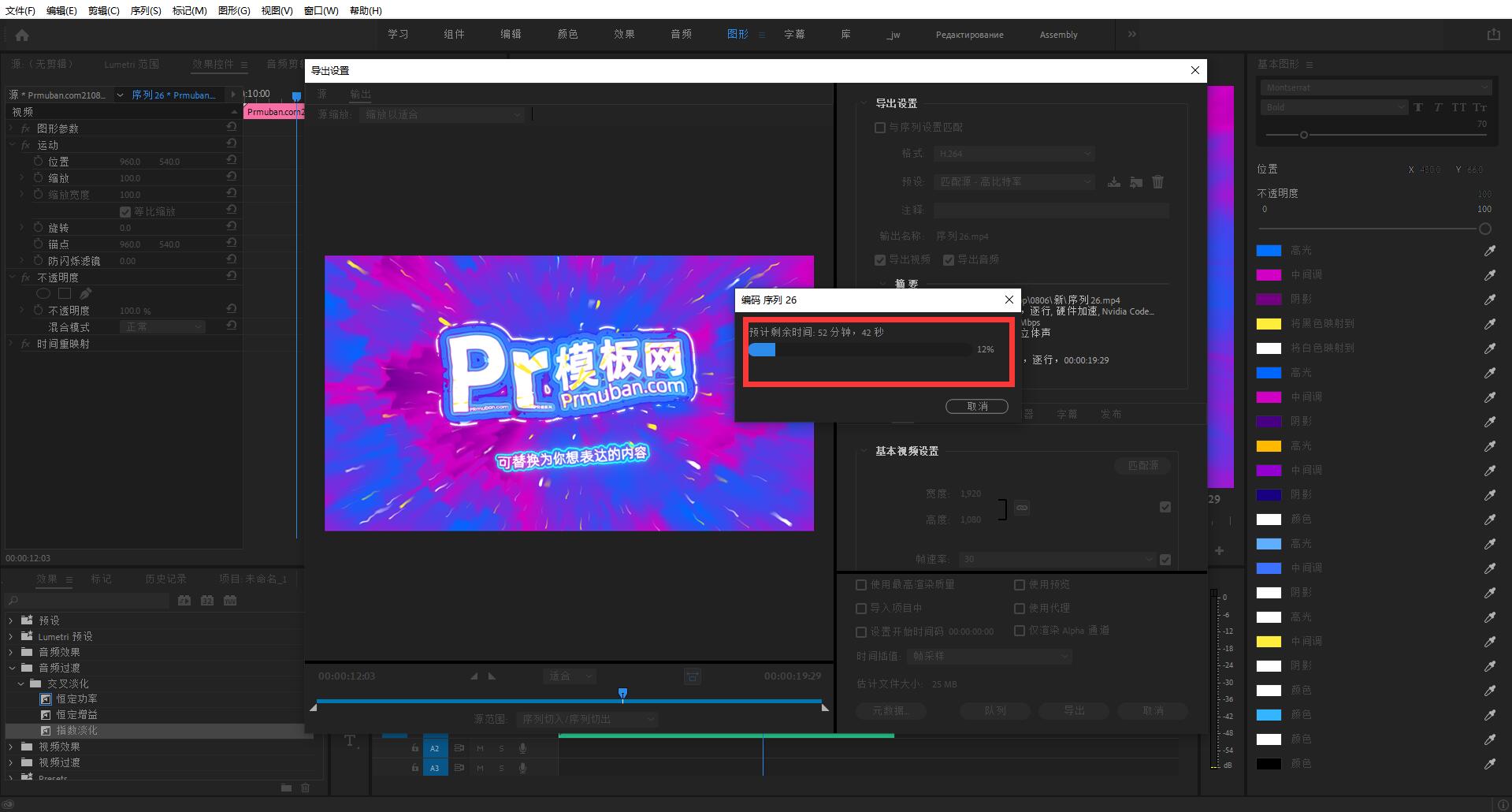Open the Montserrat font dropdown
1512x812 pixels.
tap(1376, 88)
